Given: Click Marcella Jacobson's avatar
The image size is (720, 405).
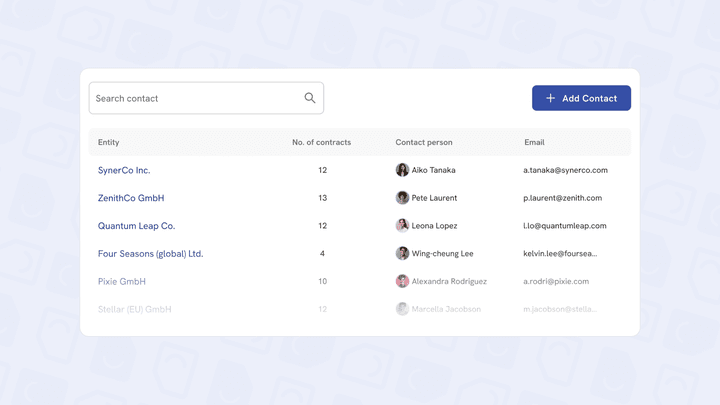Looking at the screenshot, I should [402, 309].
